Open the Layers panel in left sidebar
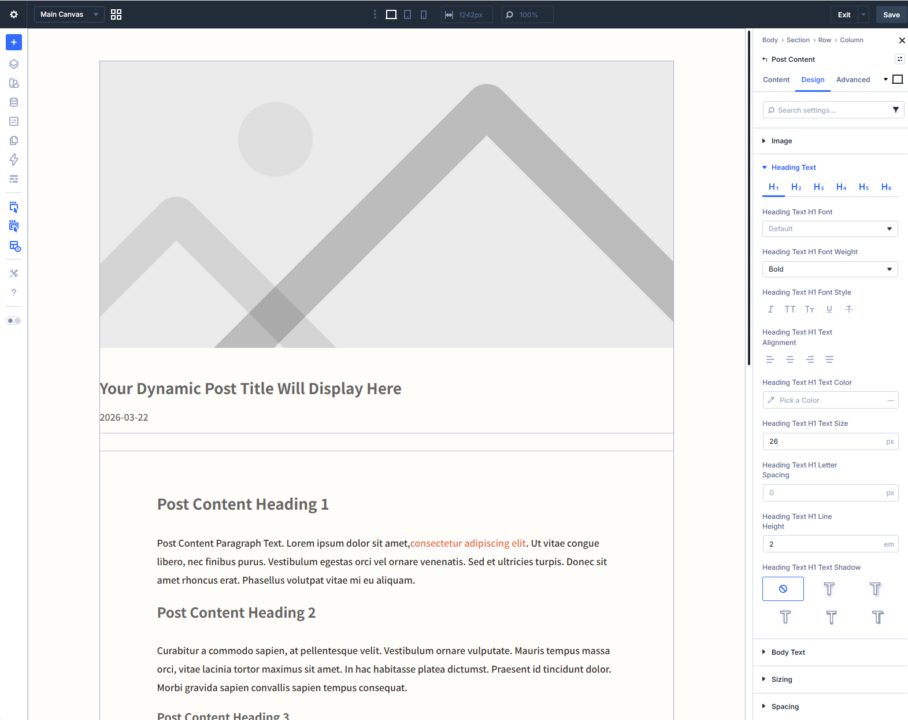This screenshot has width=908, height=720. [x=13, y=64]
